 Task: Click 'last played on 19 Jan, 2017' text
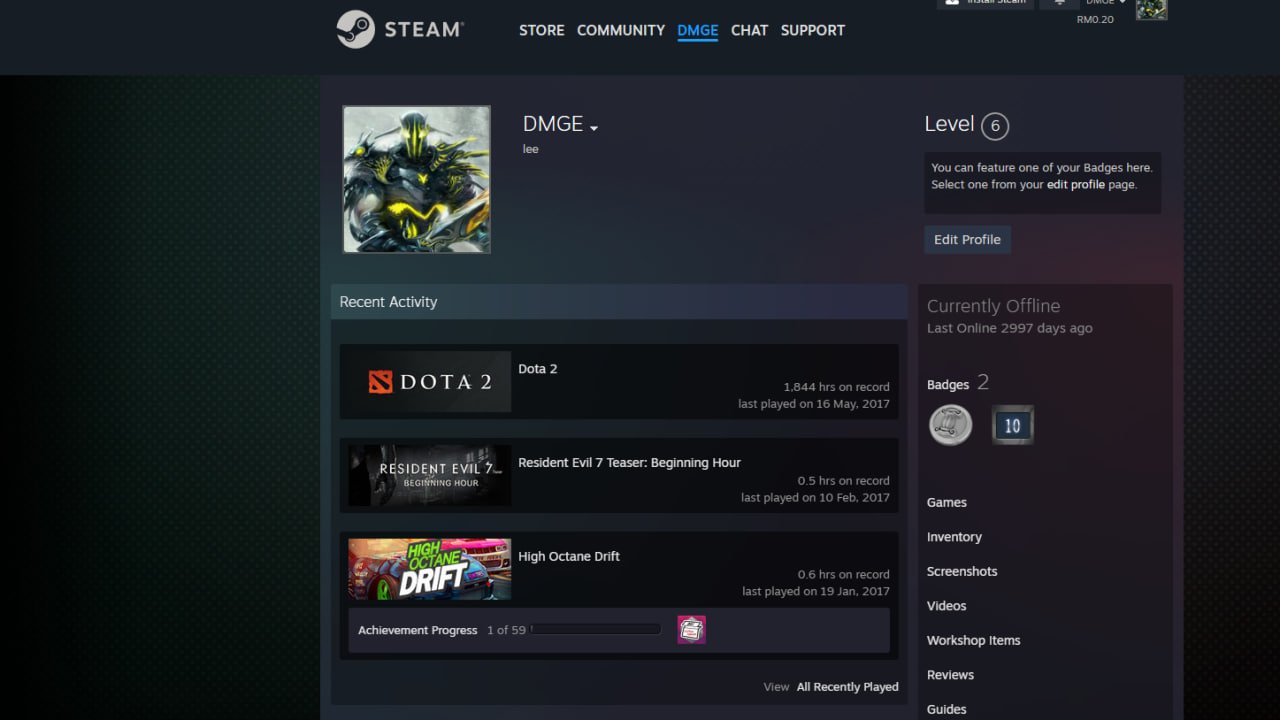point(816,592)
